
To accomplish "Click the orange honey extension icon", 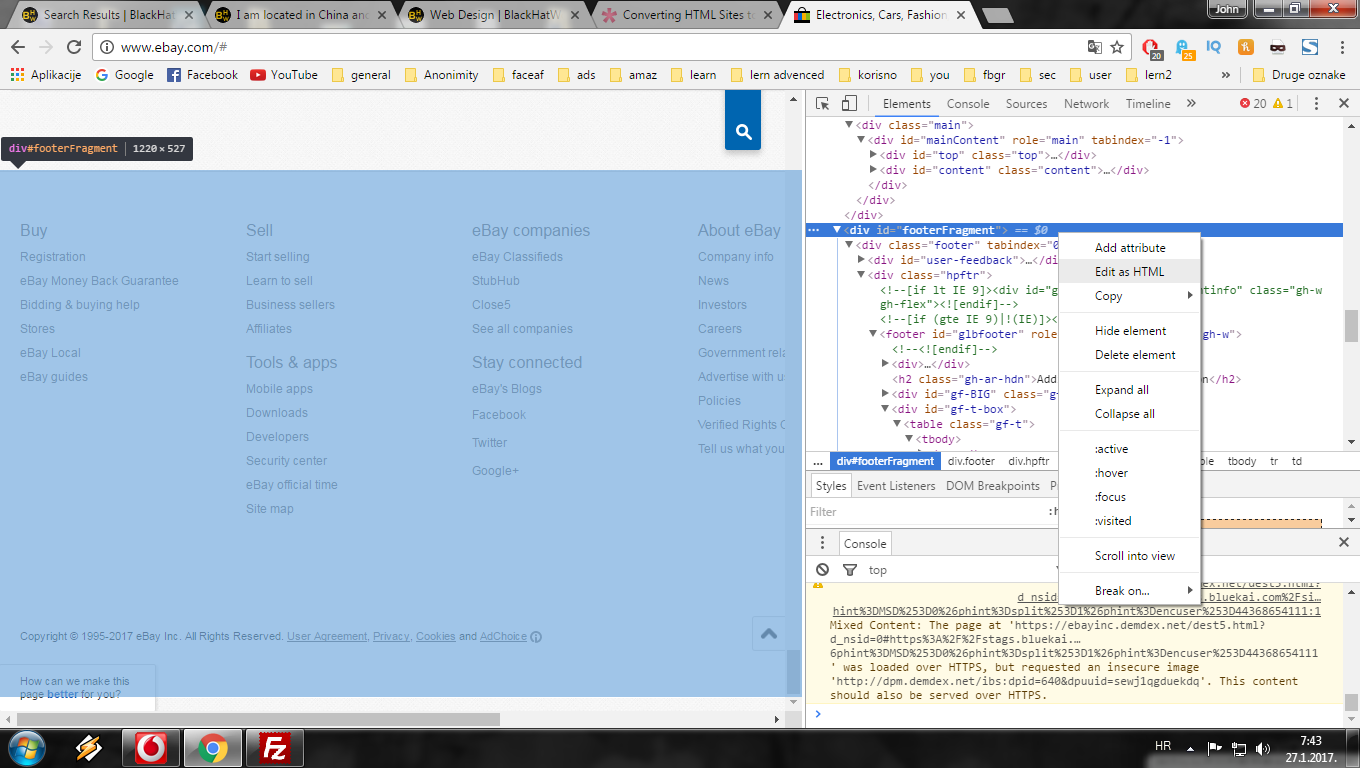I will [x=1245, y=47].
